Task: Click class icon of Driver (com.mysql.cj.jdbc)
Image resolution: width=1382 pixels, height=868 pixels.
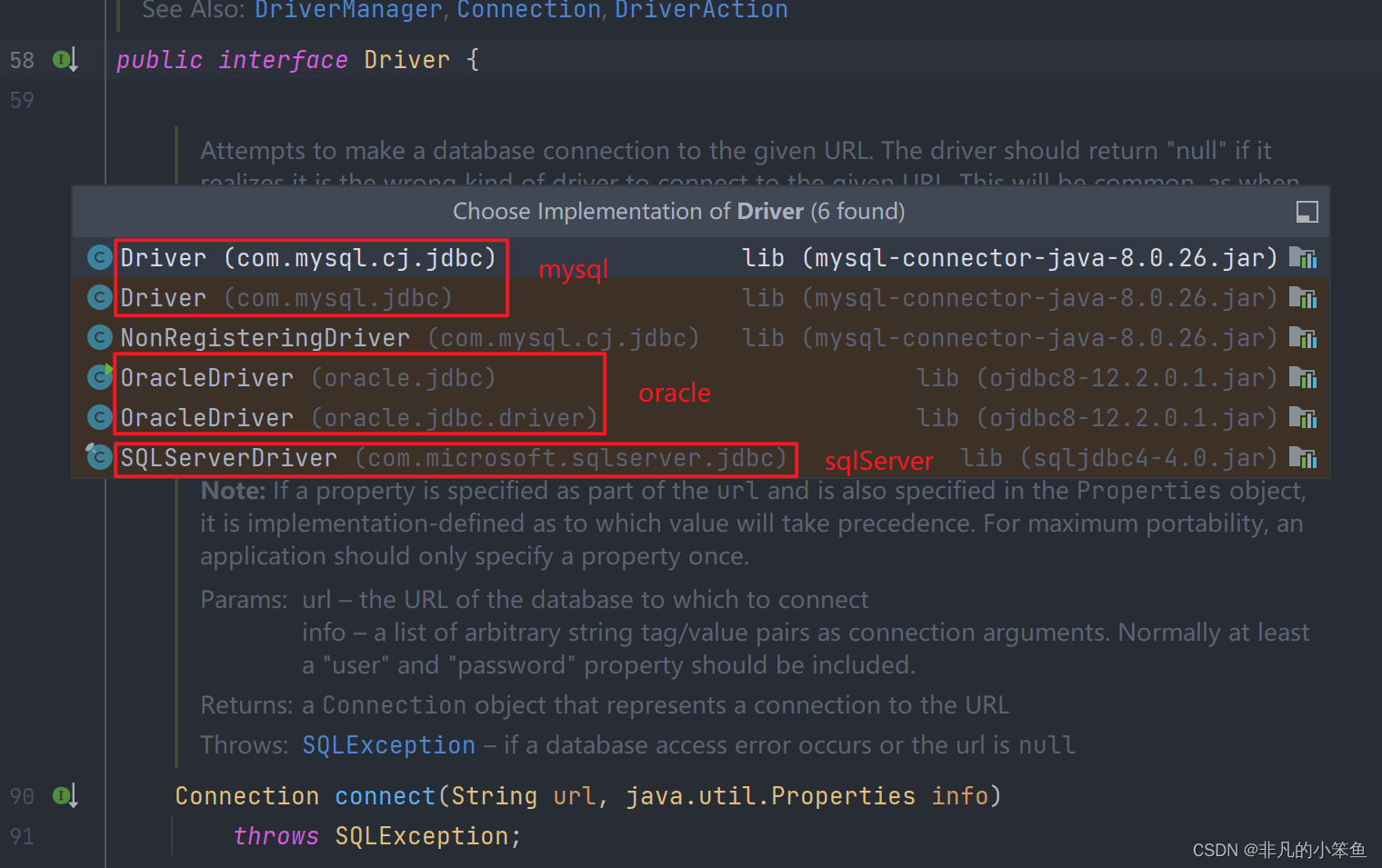Action: coord(99,258)
